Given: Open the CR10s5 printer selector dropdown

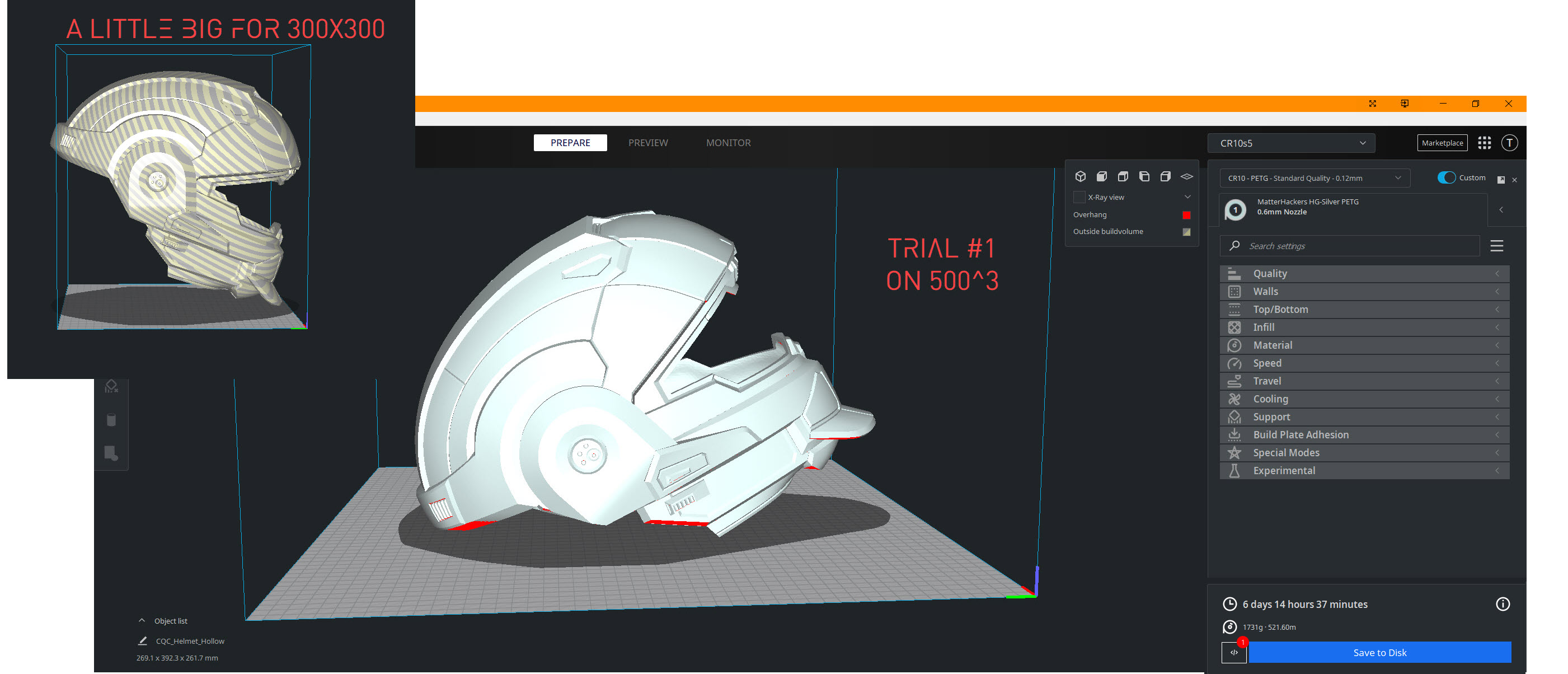Looking at the screenshot, I should (x=1291, y=144).
